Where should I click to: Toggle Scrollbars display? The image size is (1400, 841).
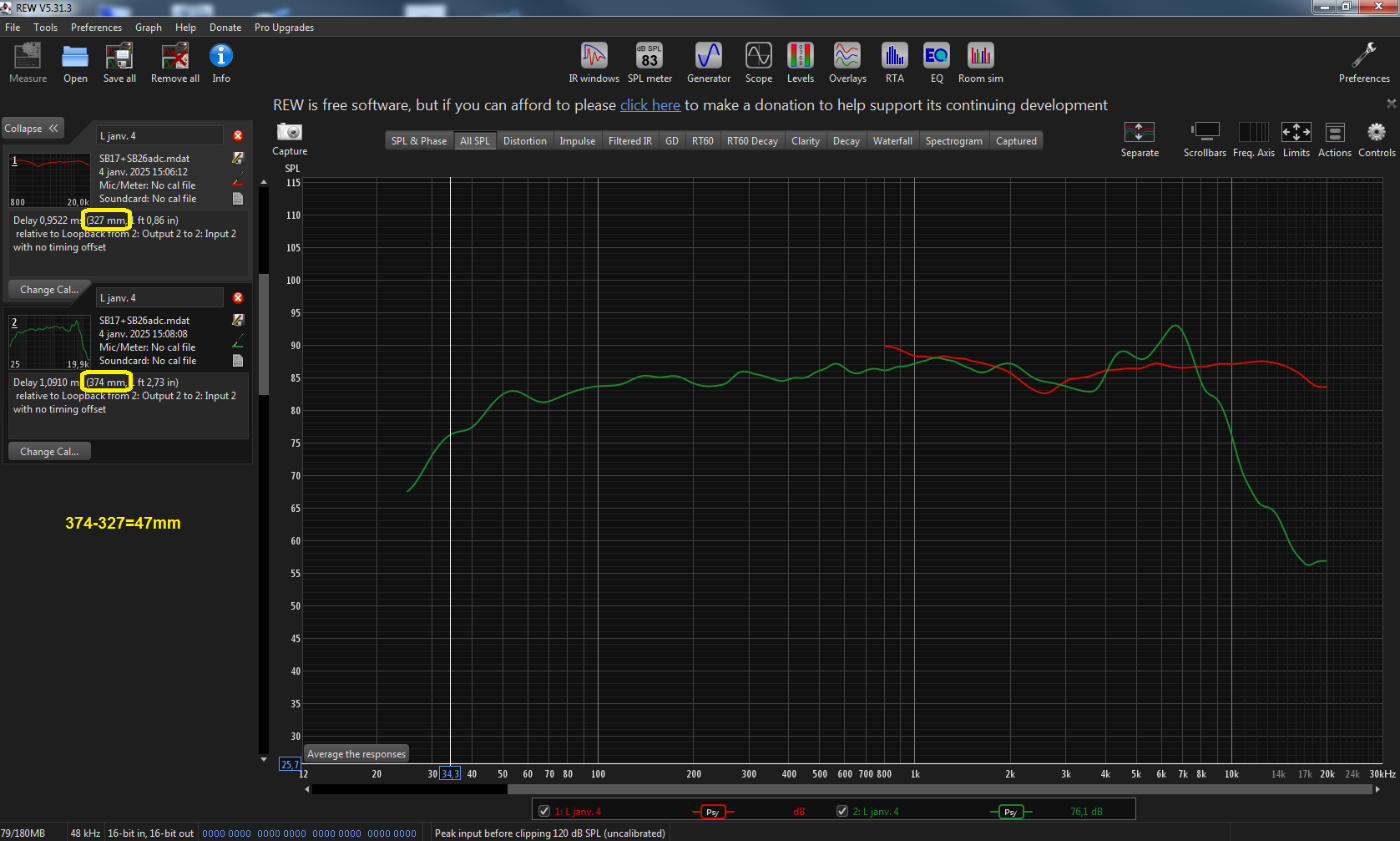(1205, 139)
